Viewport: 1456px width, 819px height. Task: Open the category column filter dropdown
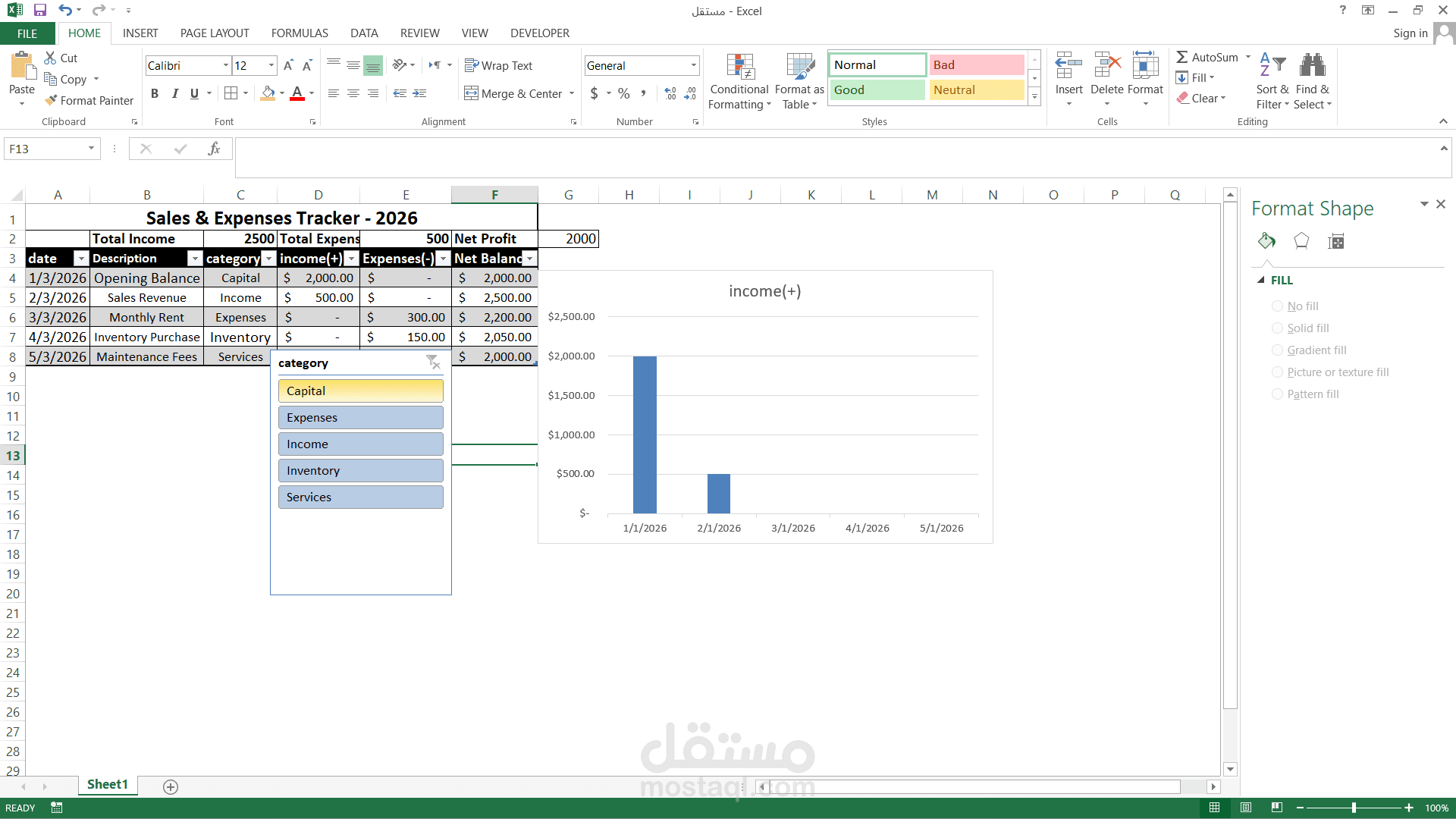tap(269, 259)
